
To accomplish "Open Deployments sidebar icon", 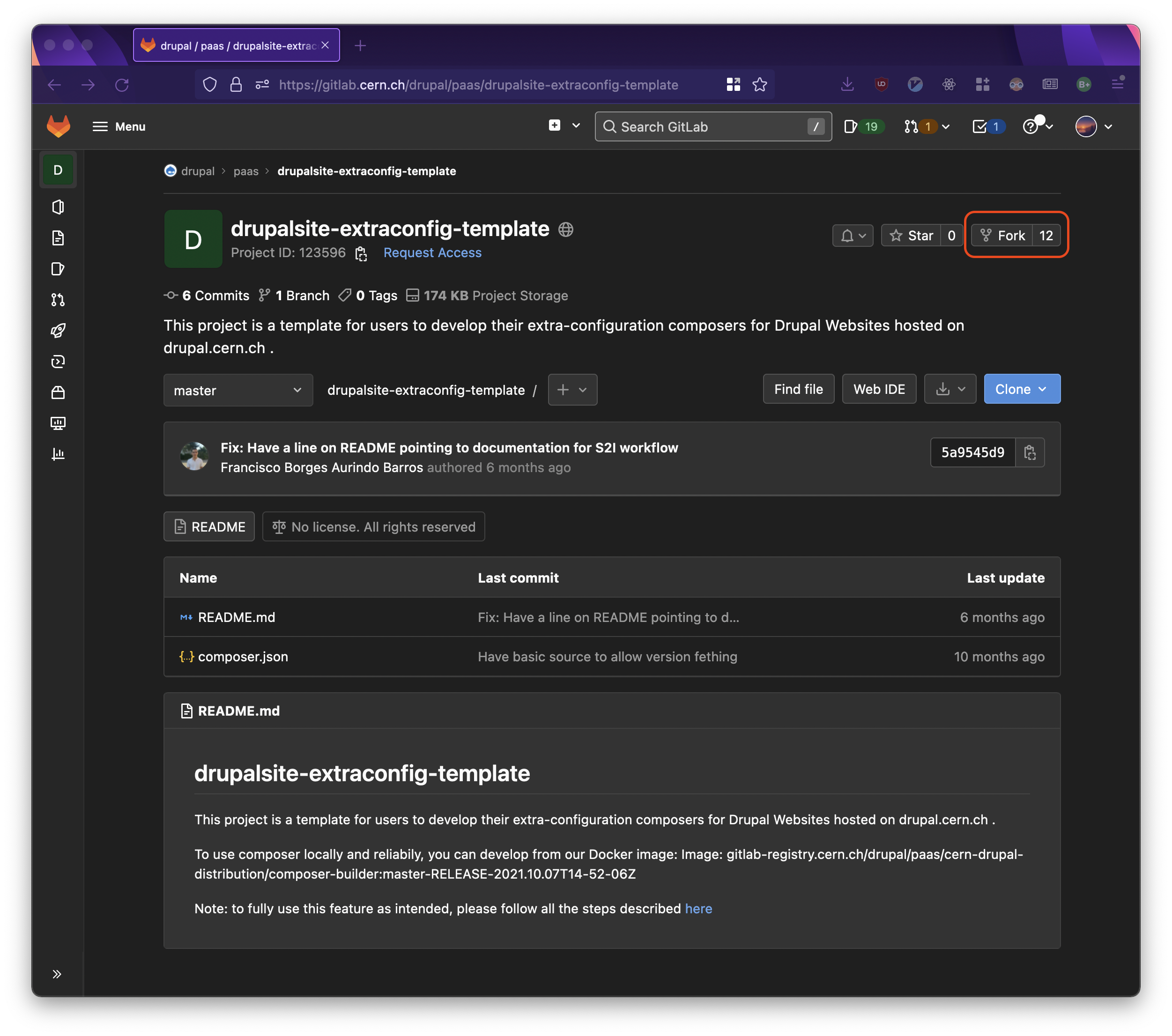I will 58,362.
